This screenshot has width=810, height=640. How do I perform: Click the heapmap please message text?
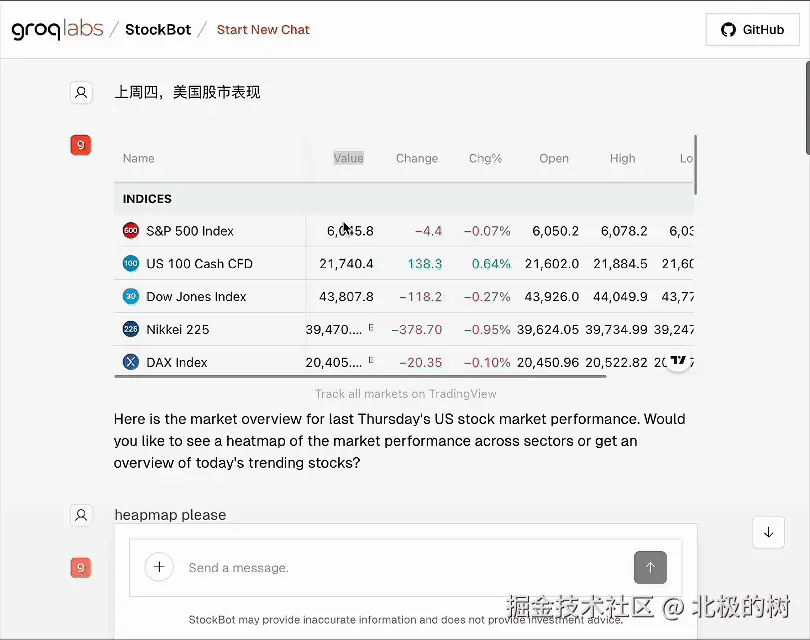tap(170, 514)
